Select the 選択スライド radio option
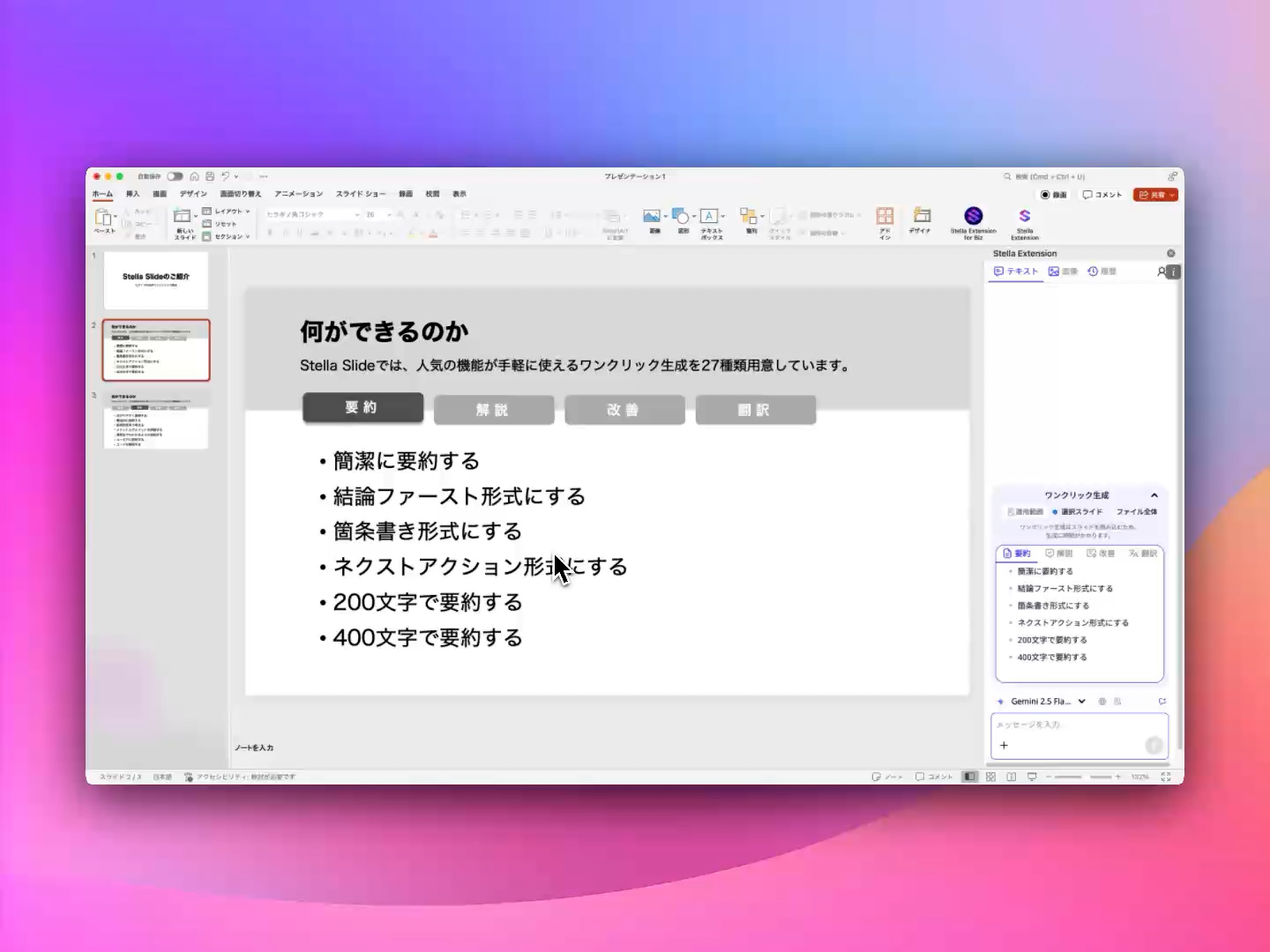This screenshot has height=952, width=1270. pyautogui.click(x=1077, y=511)
